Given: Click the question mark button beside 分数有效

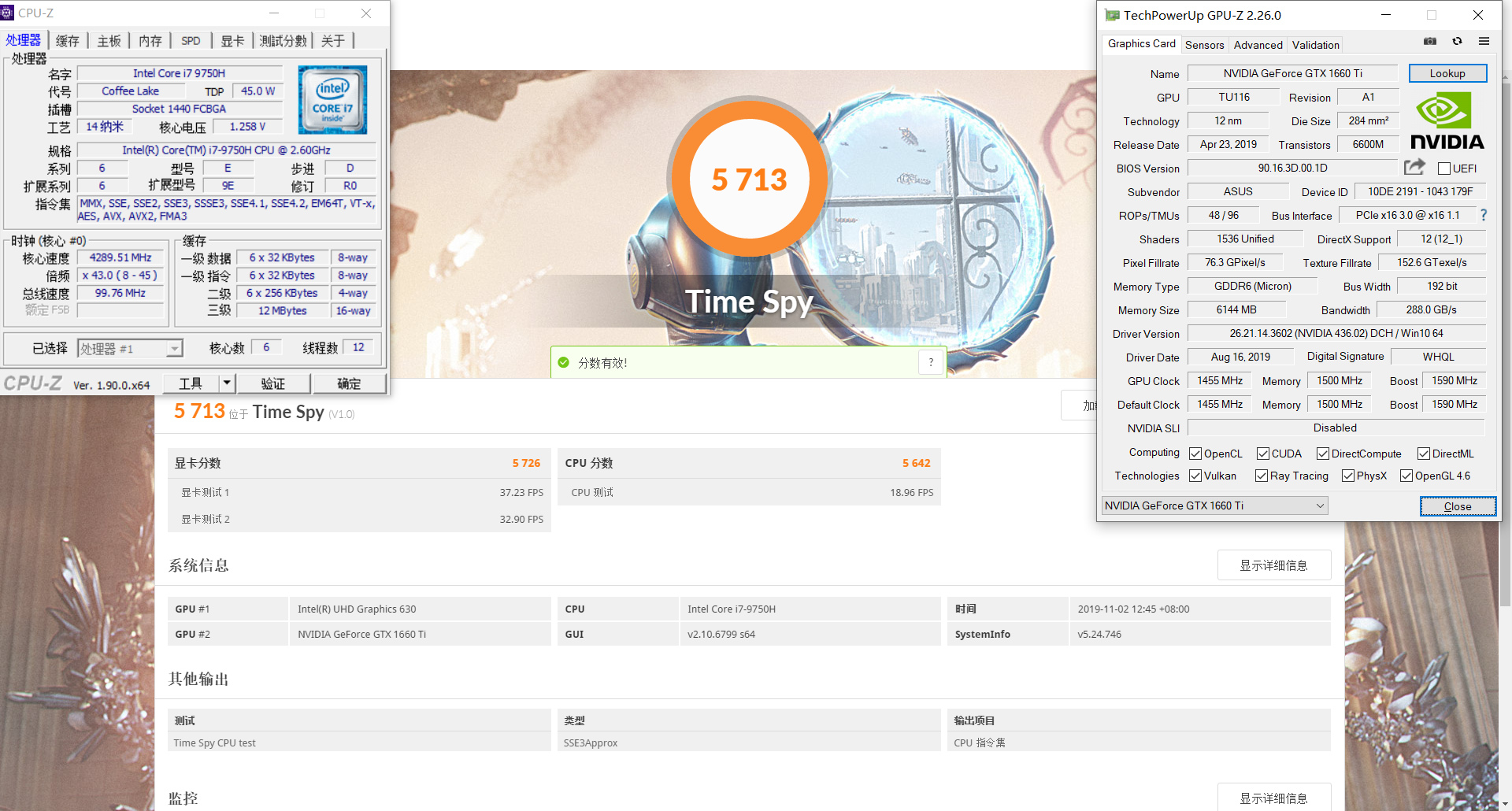Looking at the screenshot, I should (931, 362).
